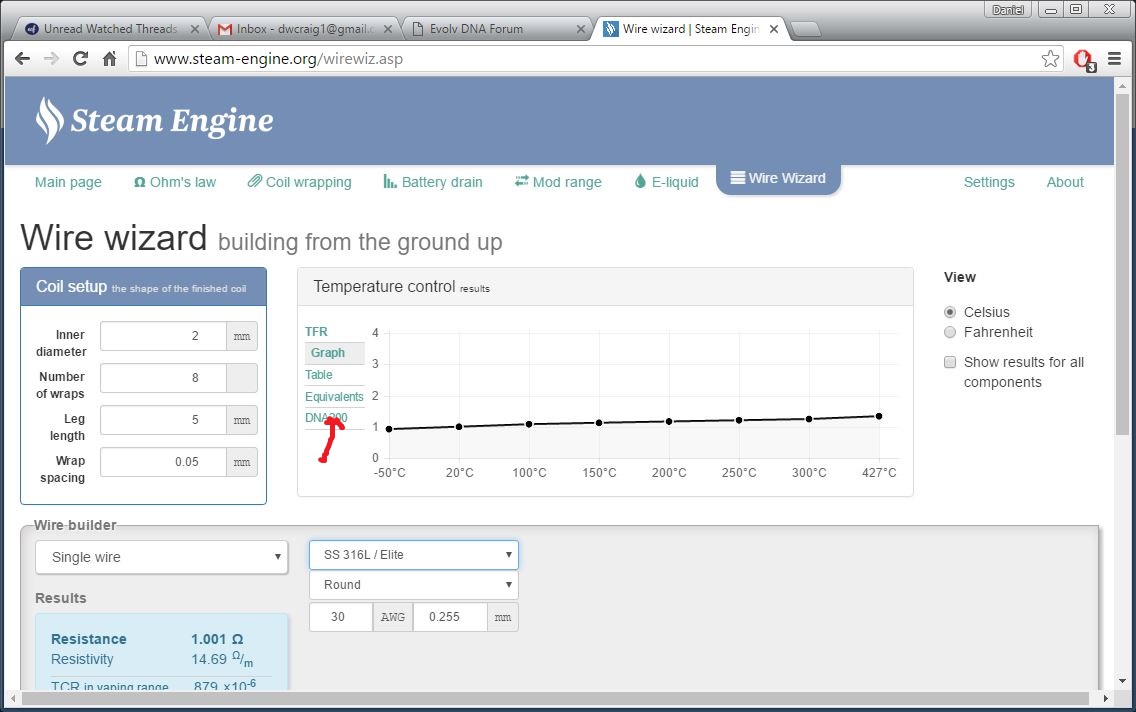Bookmark page with the star icon
1136x712 pixels.
click(1050, 59)
